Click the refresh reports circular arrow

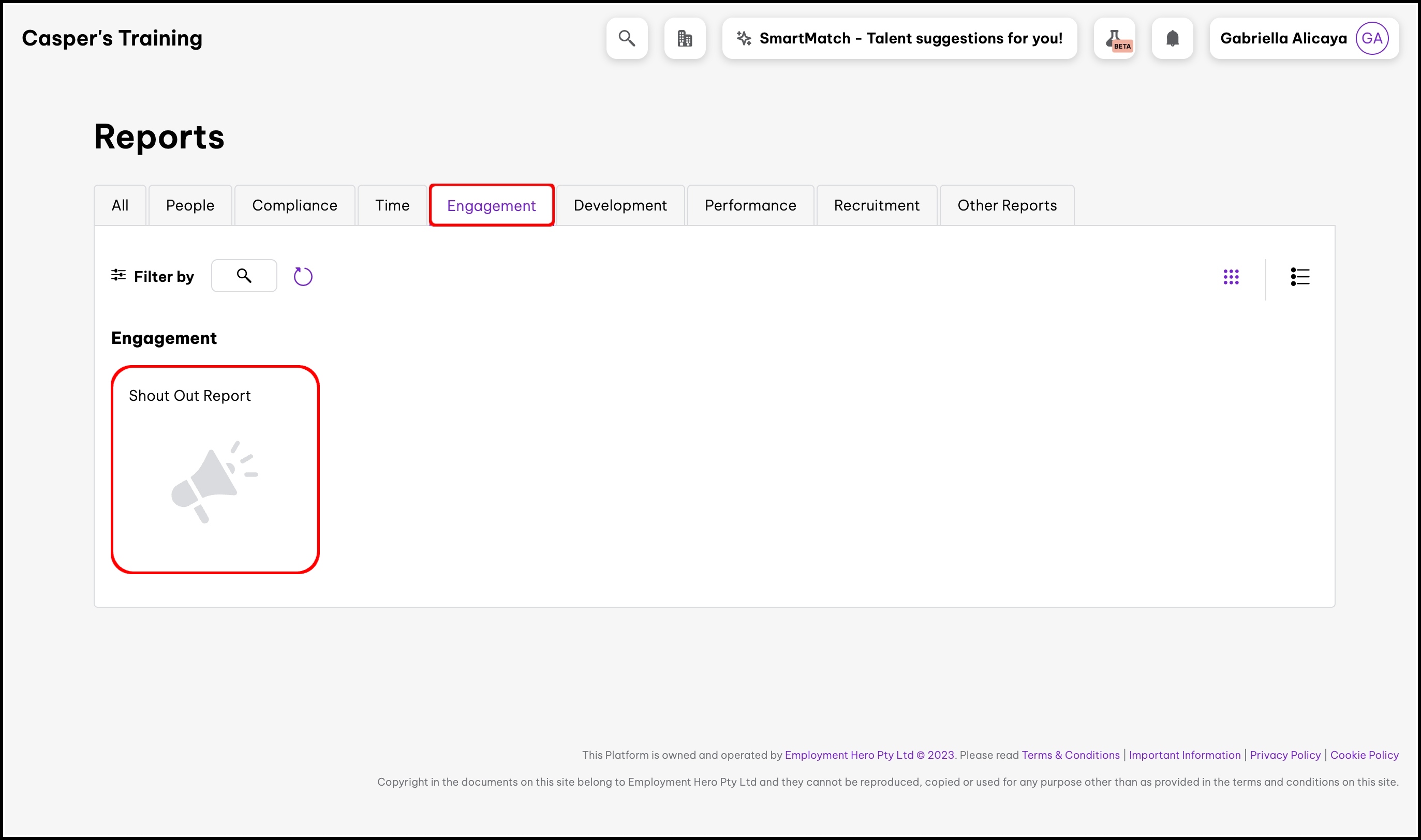click(303, 276)
